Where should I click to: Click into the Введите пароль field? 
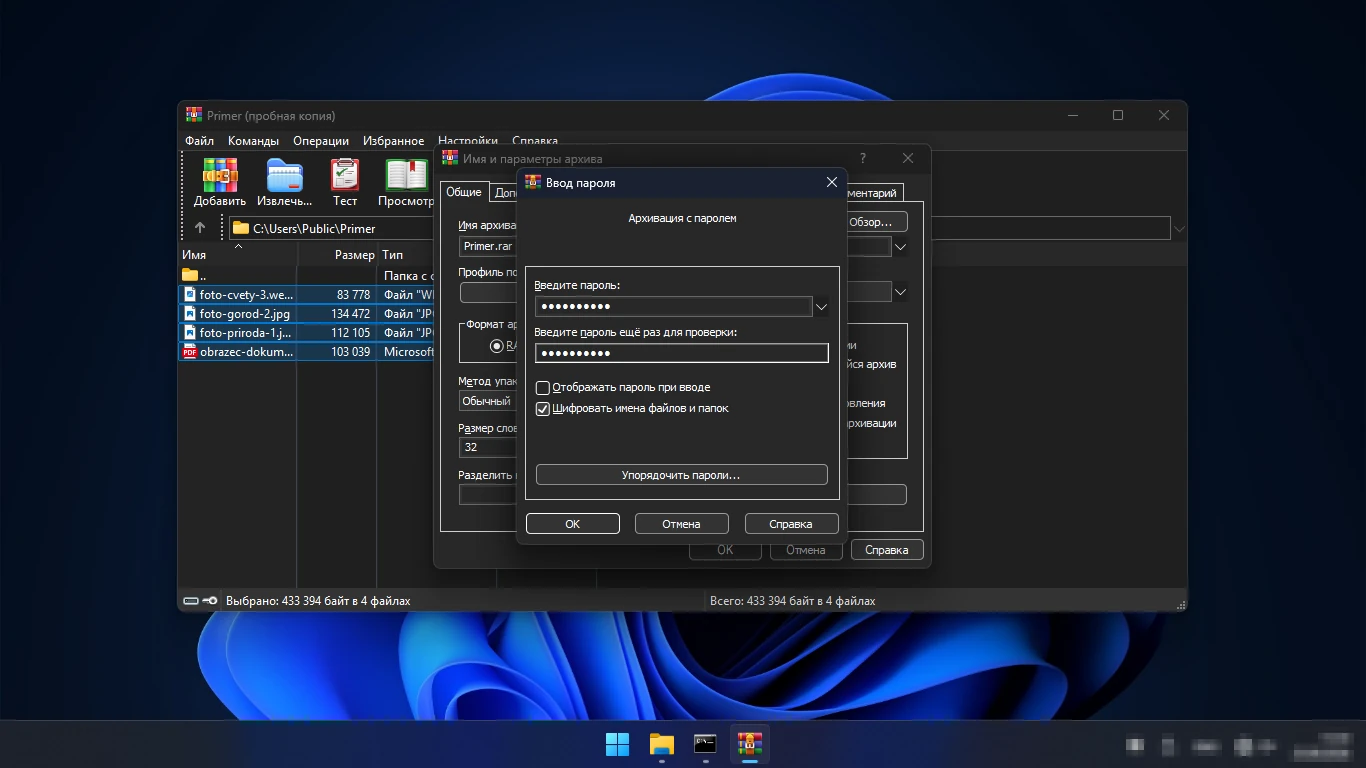(x=673, y=307)
